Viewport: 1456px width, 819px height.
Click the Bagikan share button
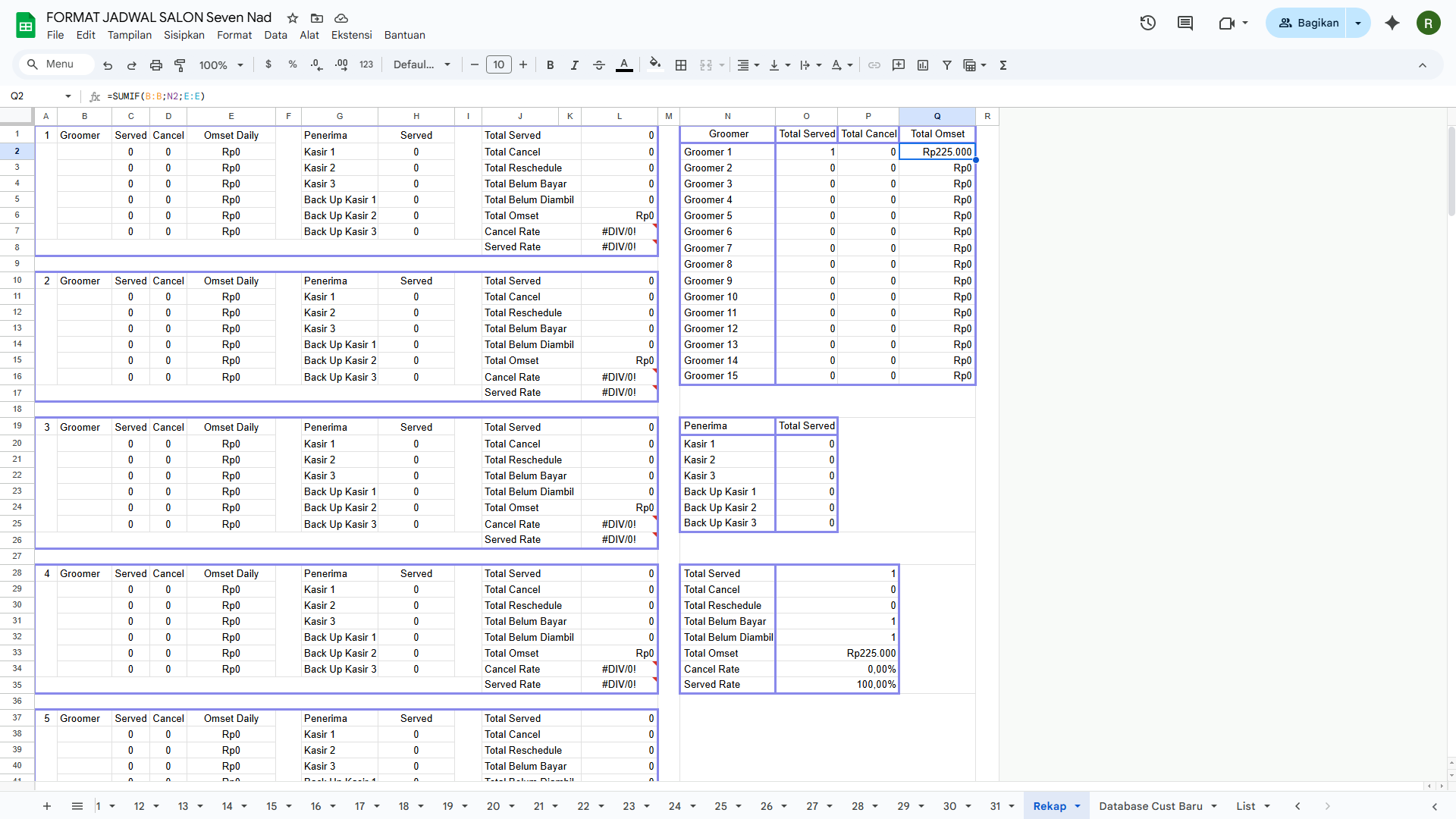(x=1308, y=23)
